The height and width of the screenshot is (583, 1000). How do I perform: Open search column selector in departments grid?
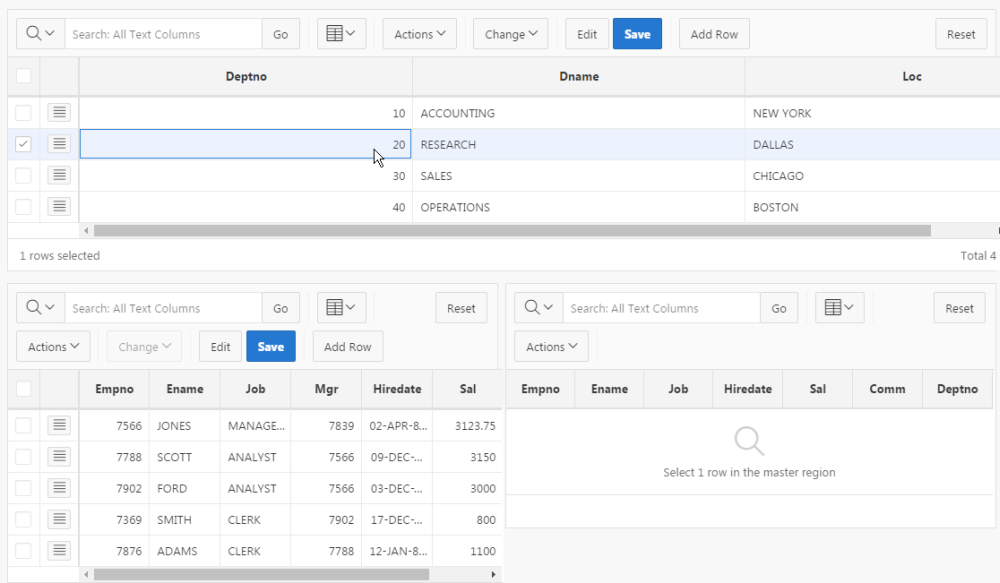[40, 34]
